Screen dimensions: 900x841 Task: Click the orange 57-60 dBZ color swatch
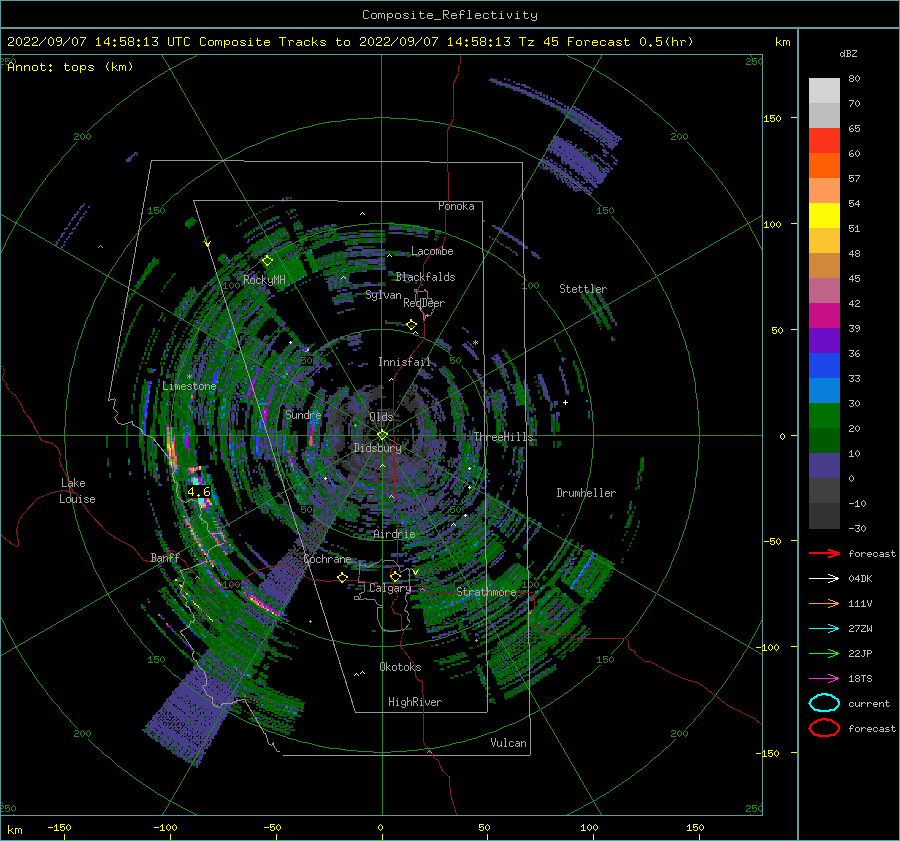(824, 166)
